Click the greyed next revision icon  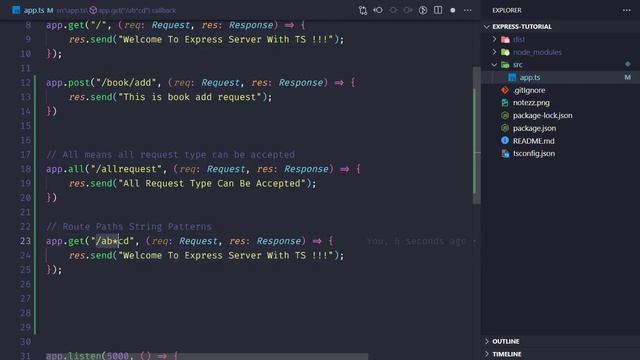pos(408,10)
